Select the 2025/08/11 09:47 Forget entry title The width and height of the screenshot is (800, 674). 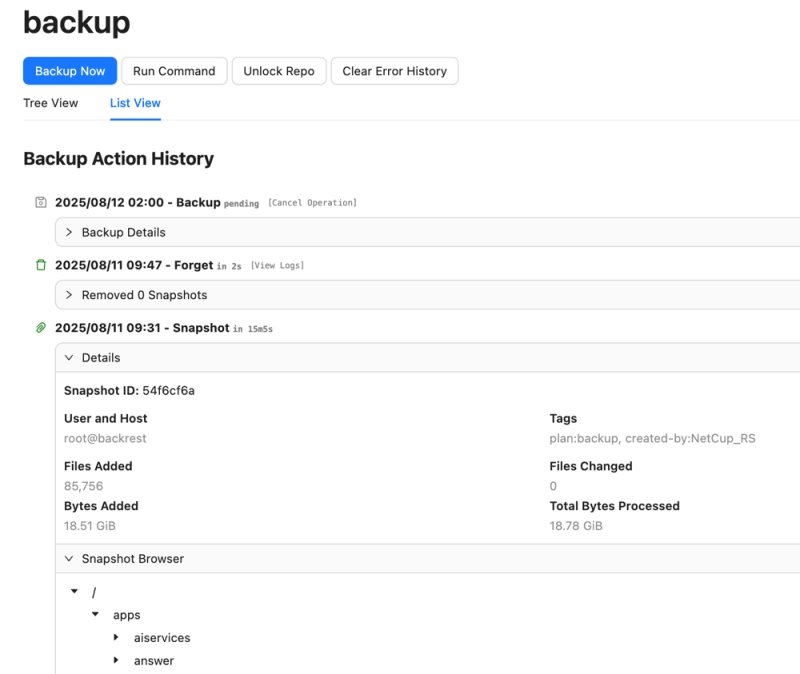(x=134, y=265)
